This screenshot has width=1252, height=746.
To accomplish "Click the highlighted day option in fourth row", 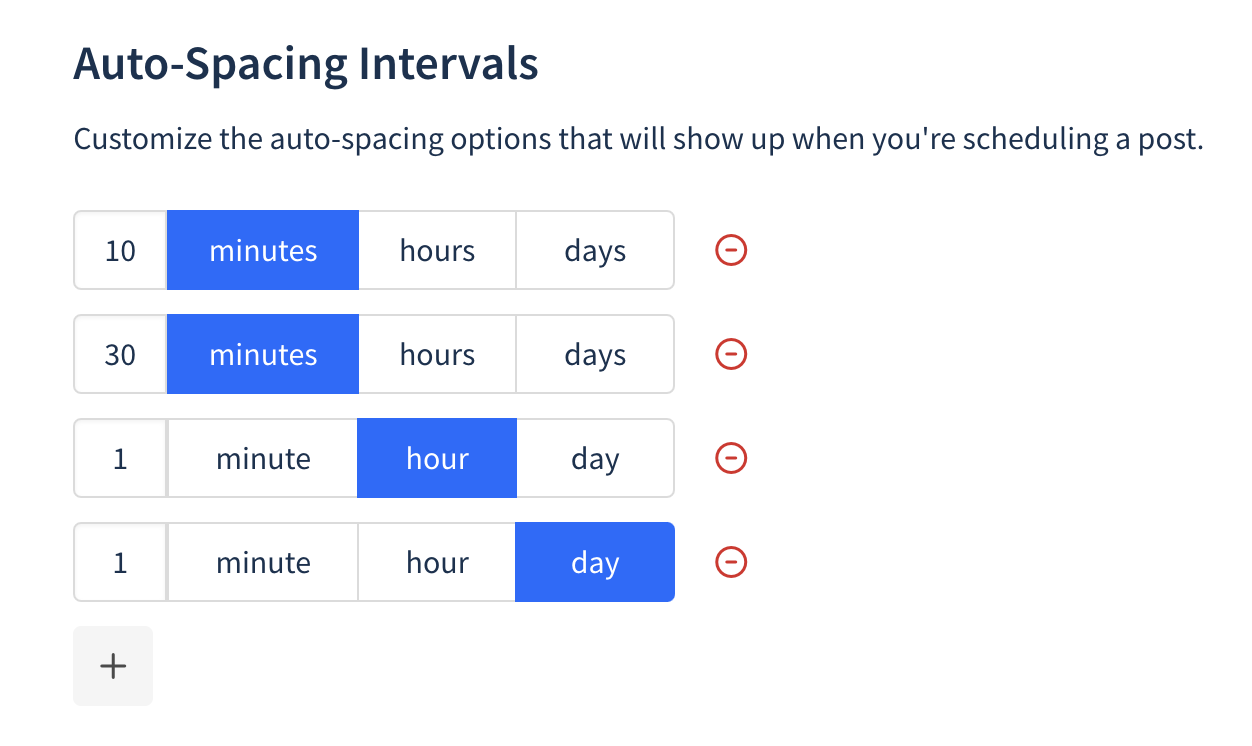I will [595, 562].
